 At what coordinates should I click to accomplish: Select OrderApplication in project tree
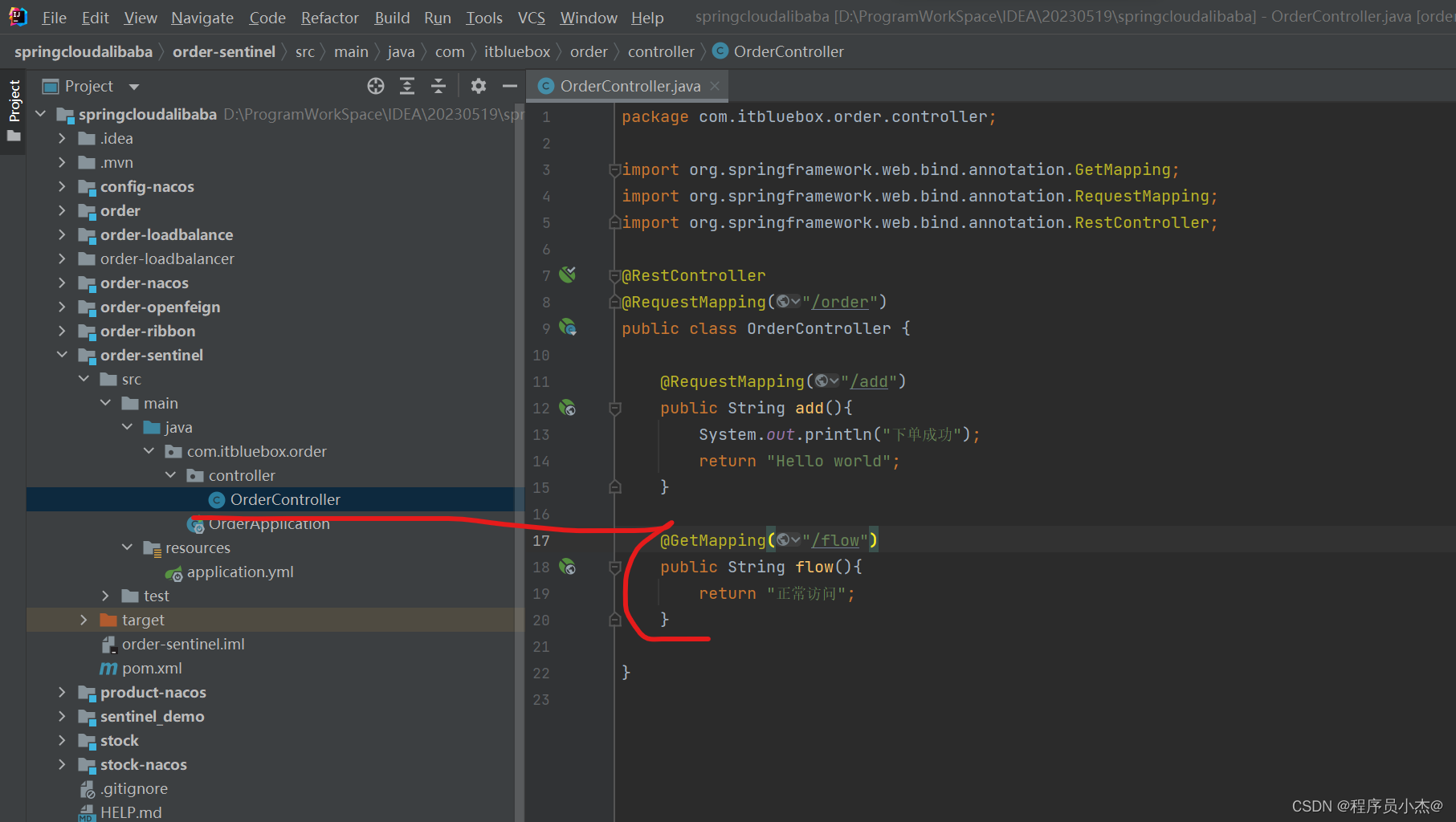tap(269, 523)
